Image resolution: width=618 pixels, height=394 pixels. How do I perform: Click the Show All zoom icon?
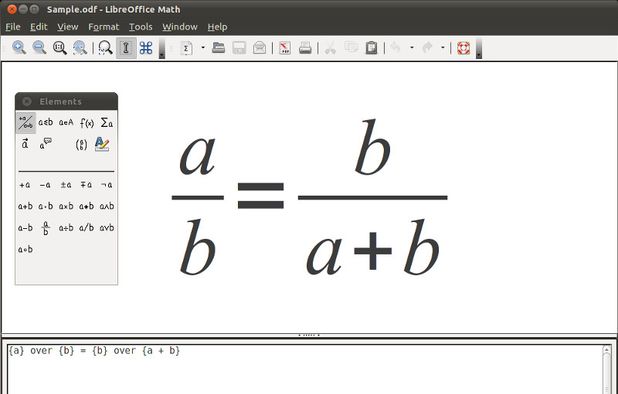click(x=80, y=48)
